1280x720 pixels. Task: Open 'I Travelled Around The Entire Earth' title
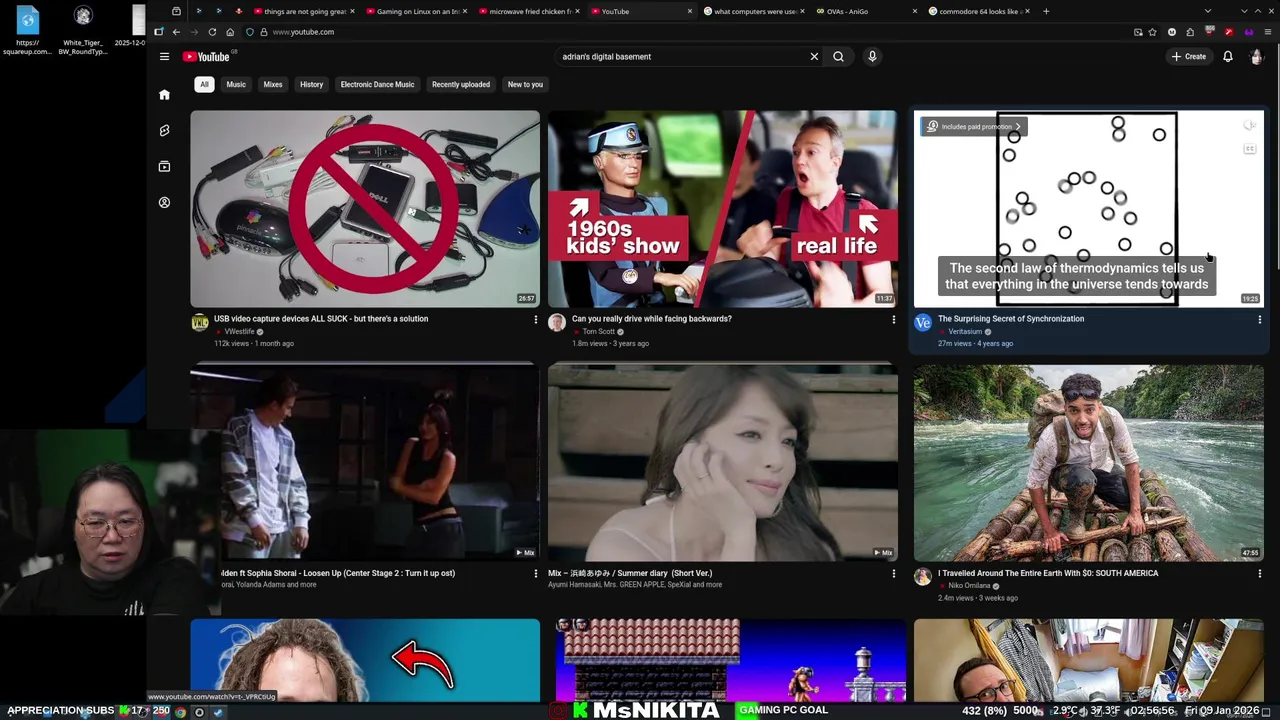click(1048, 573)
